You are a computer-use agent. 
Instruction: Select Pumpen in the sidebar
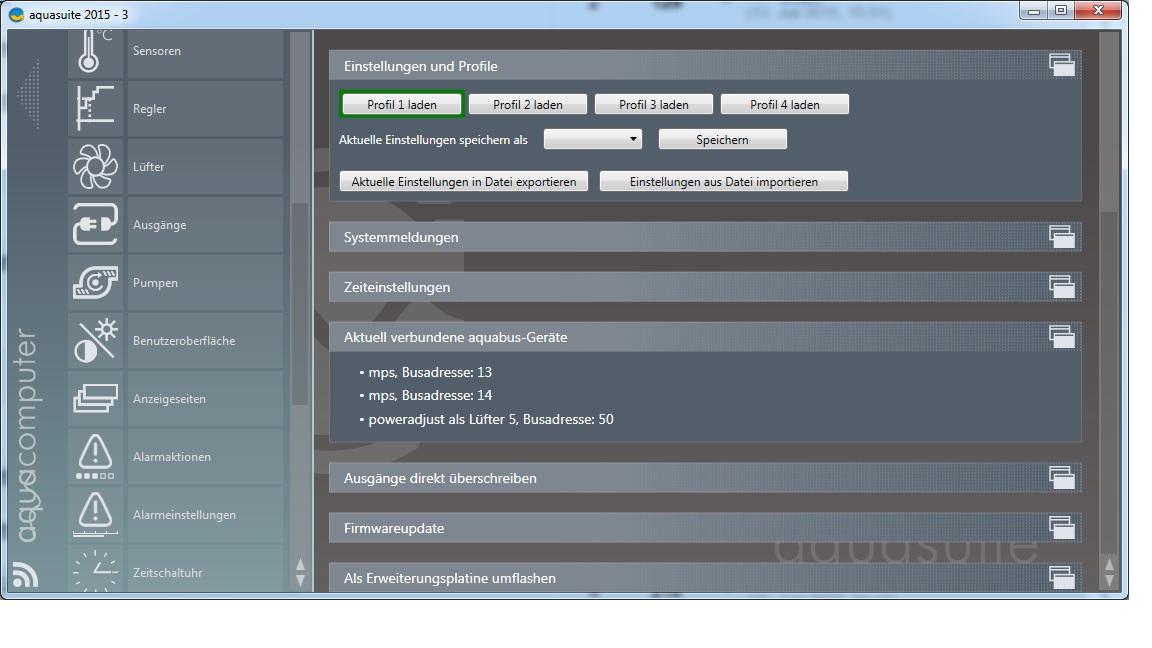tap(206, 283)
